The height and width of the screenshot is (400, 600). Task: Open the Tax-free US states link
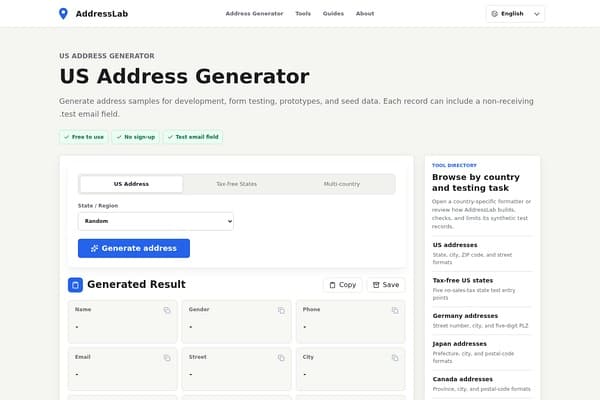pyautogui.click(x=482, y=289)
